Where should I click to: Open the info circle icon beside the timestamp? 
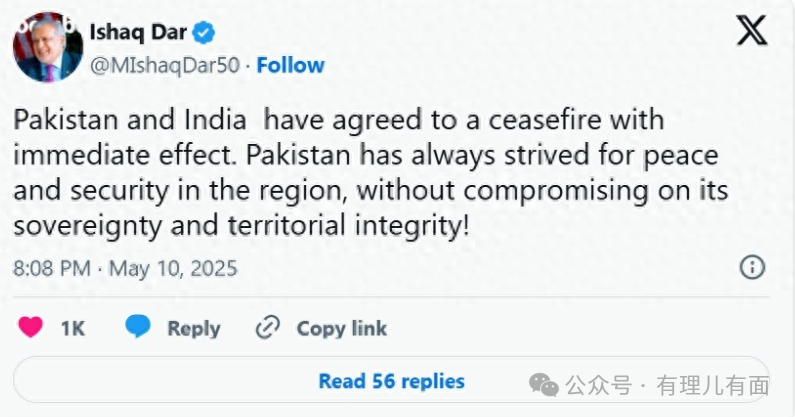pyautogui.click(x=752, y=267)
